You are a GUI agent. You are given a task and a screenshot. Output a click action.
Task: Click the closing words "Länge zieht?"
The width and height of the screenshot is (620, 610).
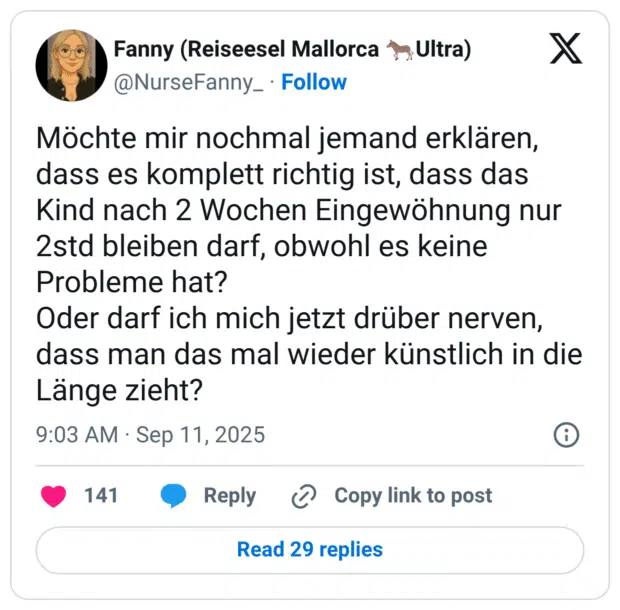click(127, 389)
